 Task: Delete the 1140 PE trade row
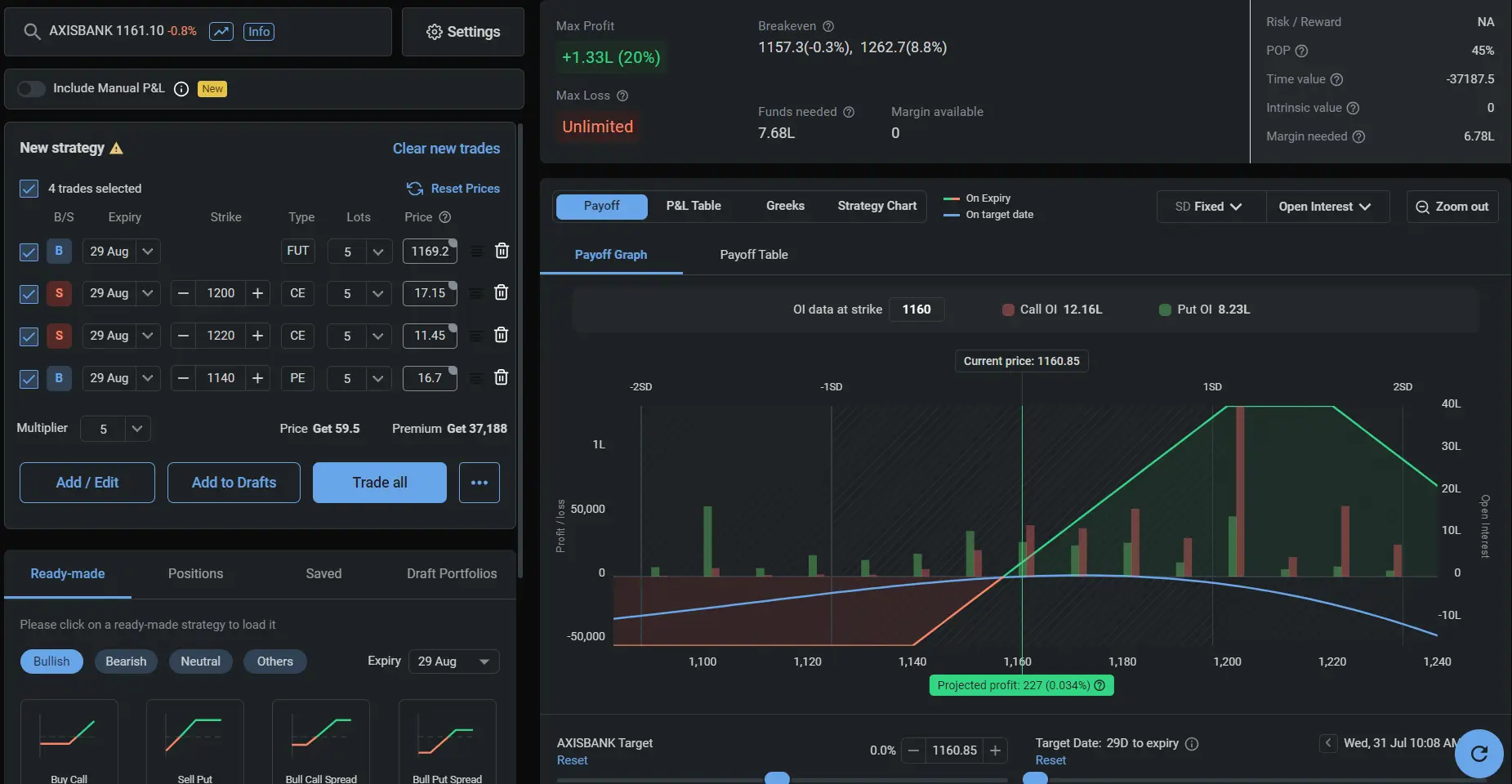(x=502, y=377)
